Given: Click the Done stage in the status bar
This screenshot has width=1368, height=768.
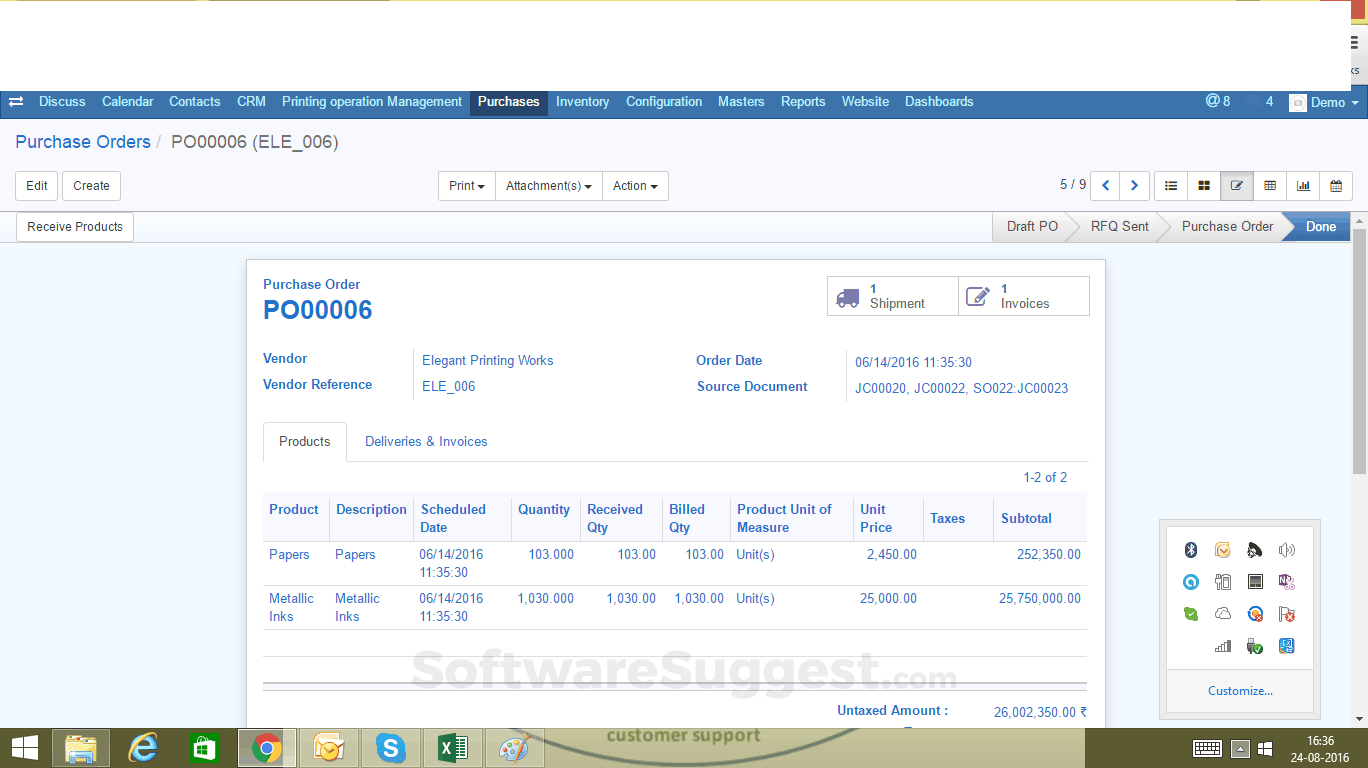Looking at the screenshot, I should pyautogui.click(x=1320, y=226).
